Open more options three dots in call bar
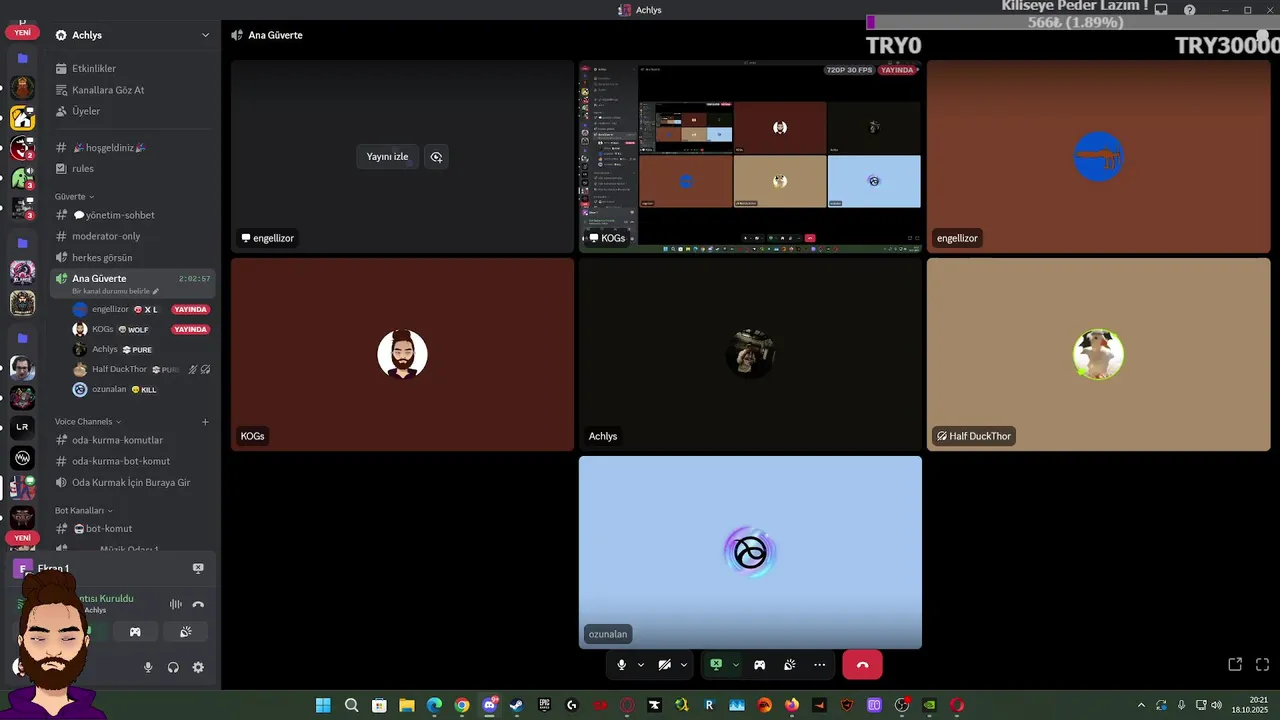This screenshot has width=1280, height=720. pos(820,665)
